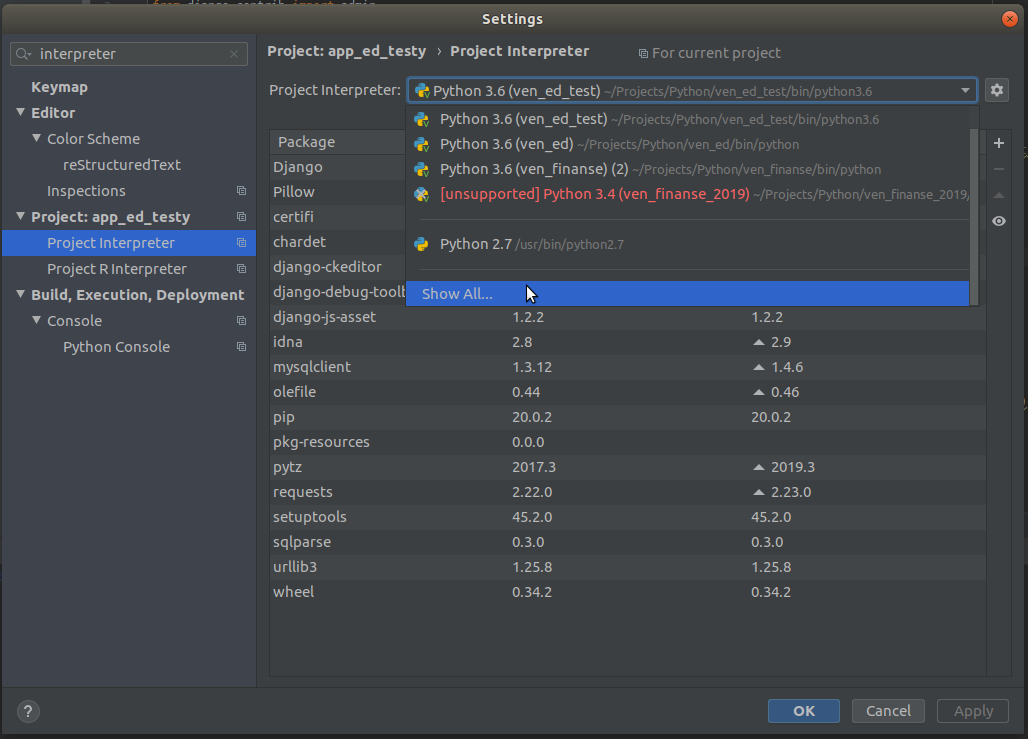
Task: Select the Python 2.7 system interpreter
Action: [x=687, y=244]
